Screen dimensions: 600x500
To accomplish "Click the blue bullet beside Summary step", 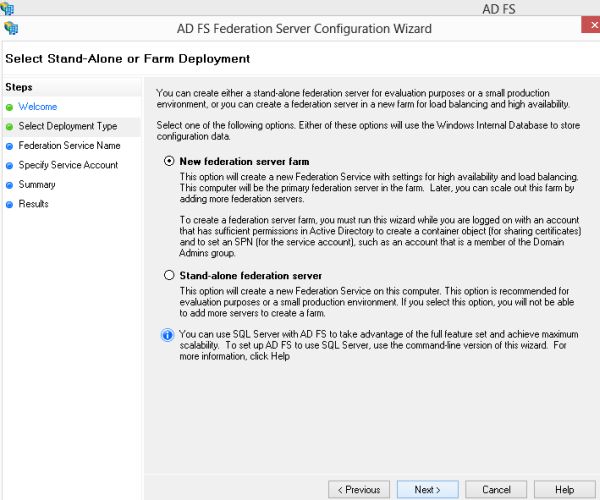I will (9, 185).
